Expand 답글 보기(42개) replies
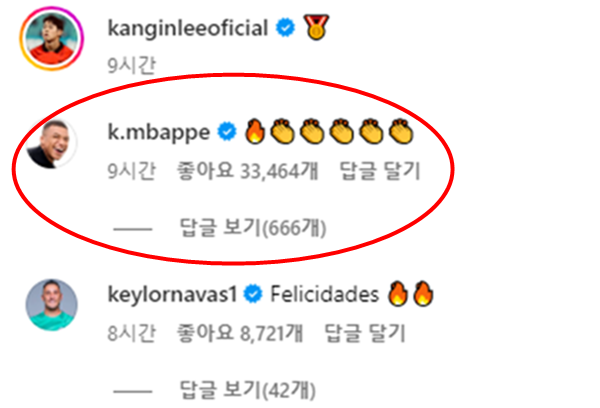 coord(247,390)
